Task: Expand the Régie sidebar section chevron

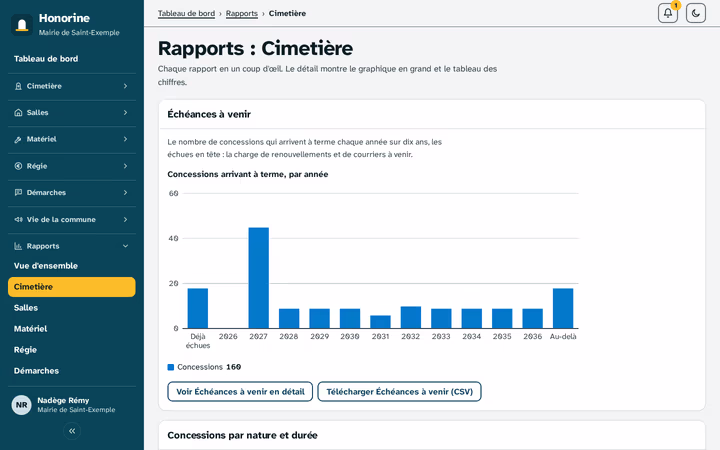Action: tap(125, 166)
